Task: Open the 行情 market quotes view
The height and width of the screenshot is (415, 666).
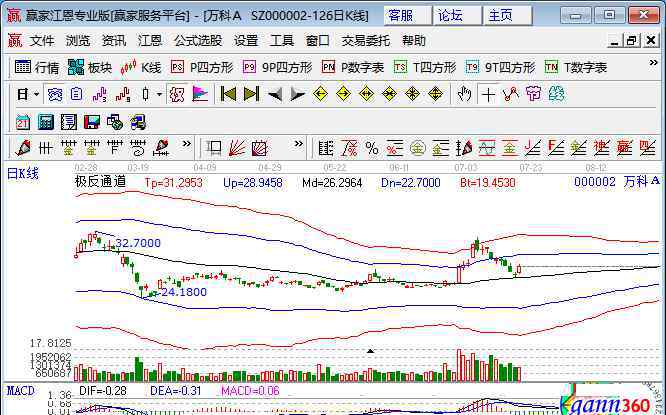Action: 37,67
